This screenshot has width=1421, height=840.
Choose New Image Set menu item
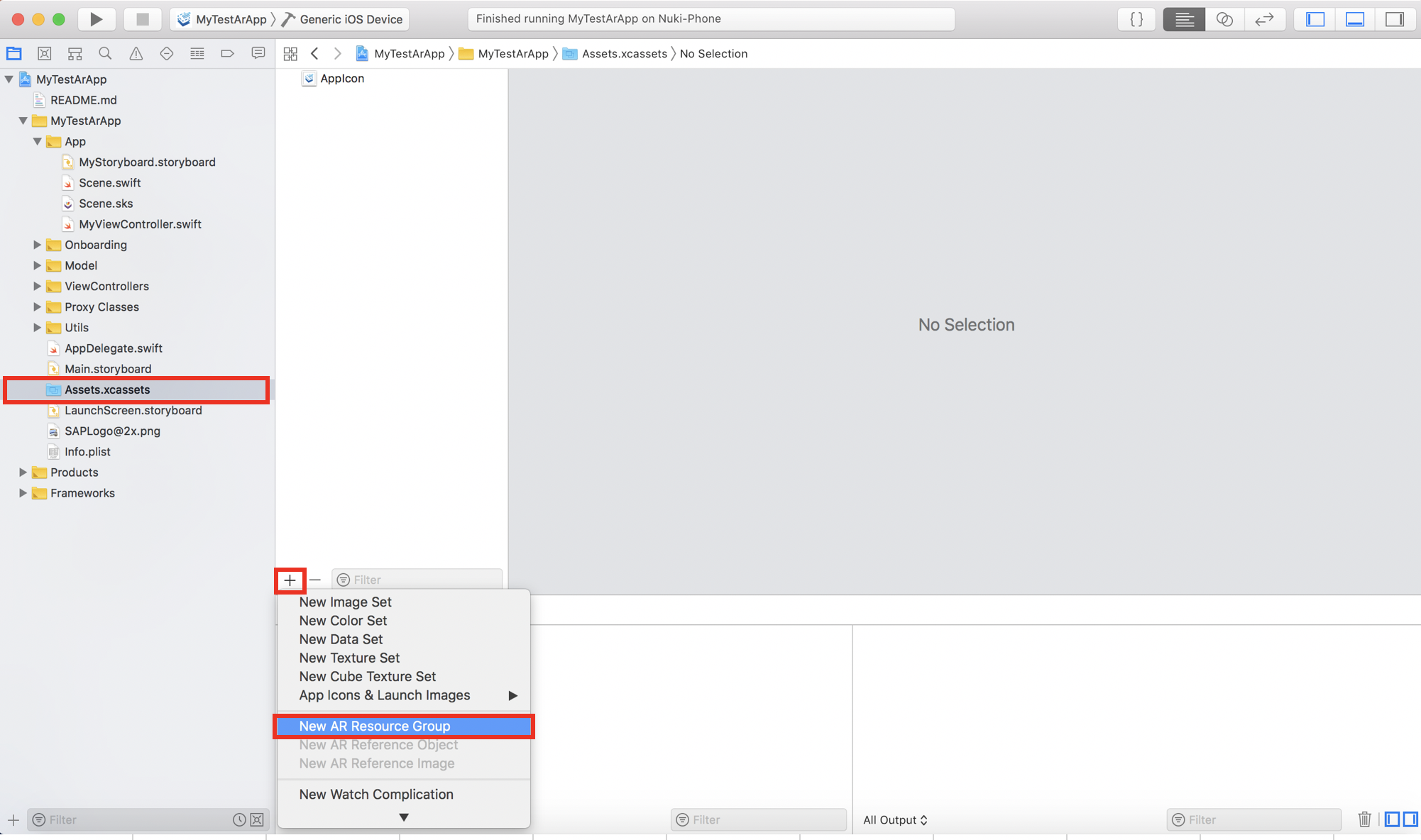[345, 602]
